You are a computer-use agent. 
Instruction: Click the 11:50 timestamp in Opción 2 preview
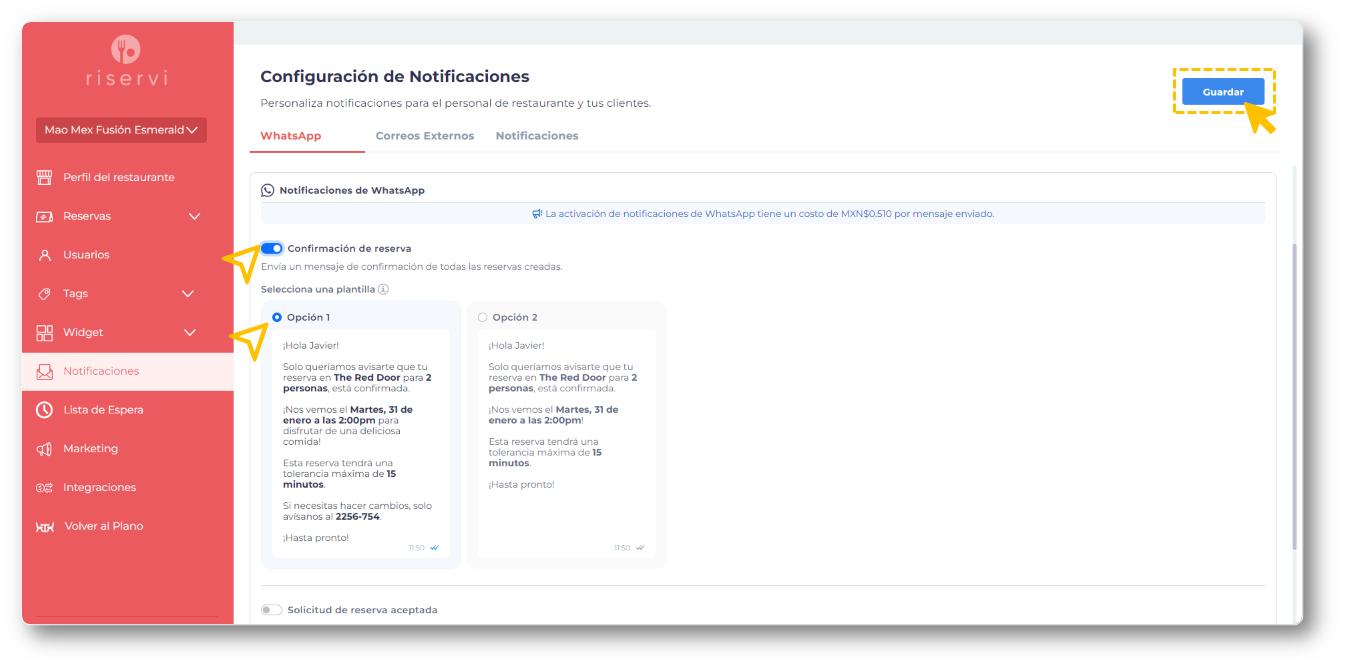tap(623, 548)
